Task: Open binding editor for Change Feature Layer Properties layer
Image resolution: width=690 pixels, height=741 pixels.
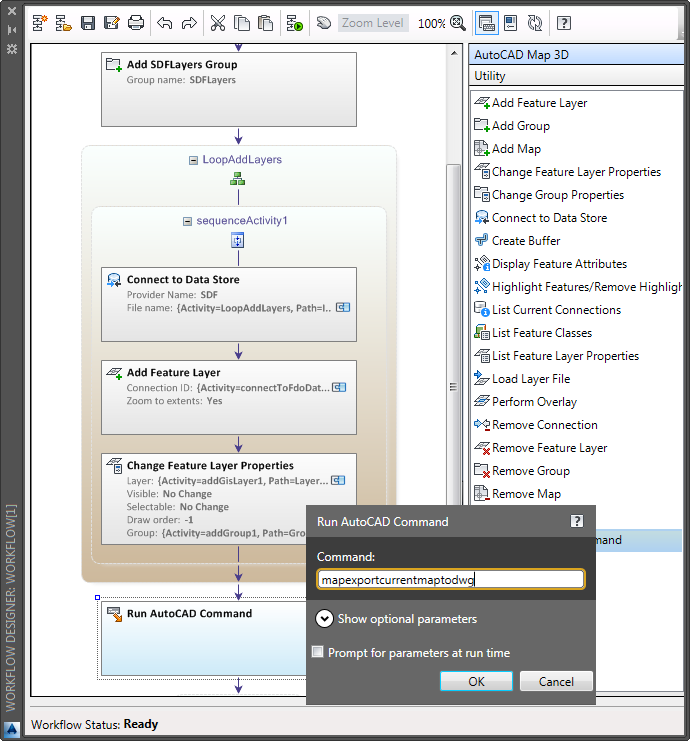Action: 338,481
